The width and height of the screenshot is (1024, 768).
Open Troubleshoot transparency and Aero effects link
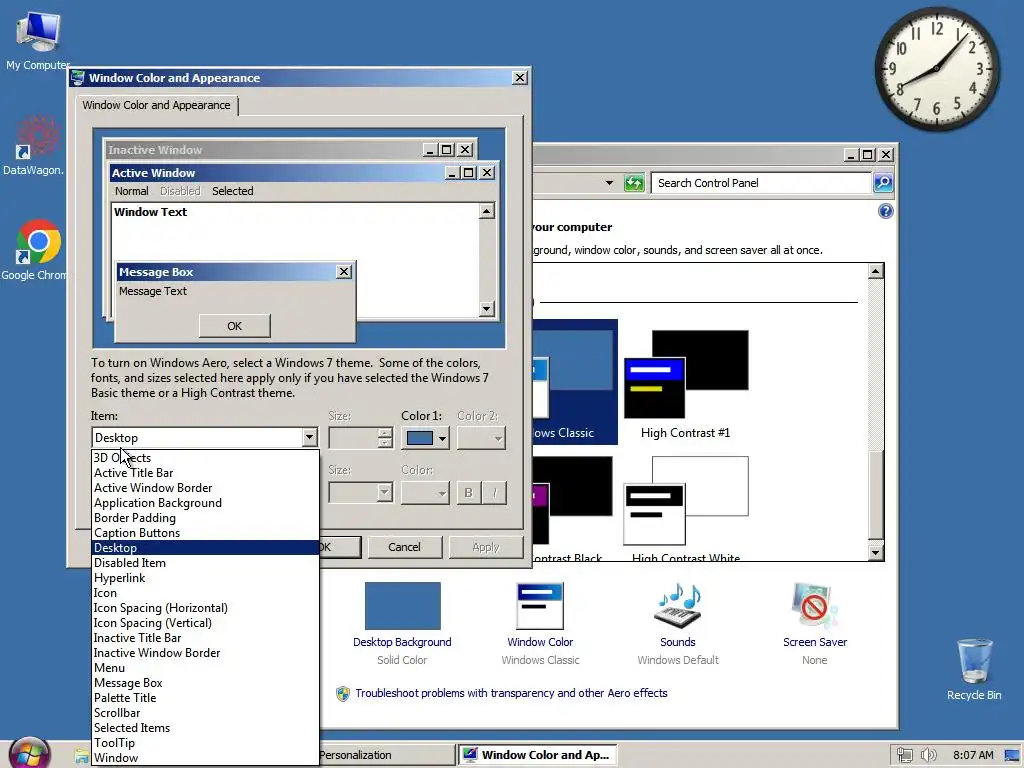[x=511, y=693]
